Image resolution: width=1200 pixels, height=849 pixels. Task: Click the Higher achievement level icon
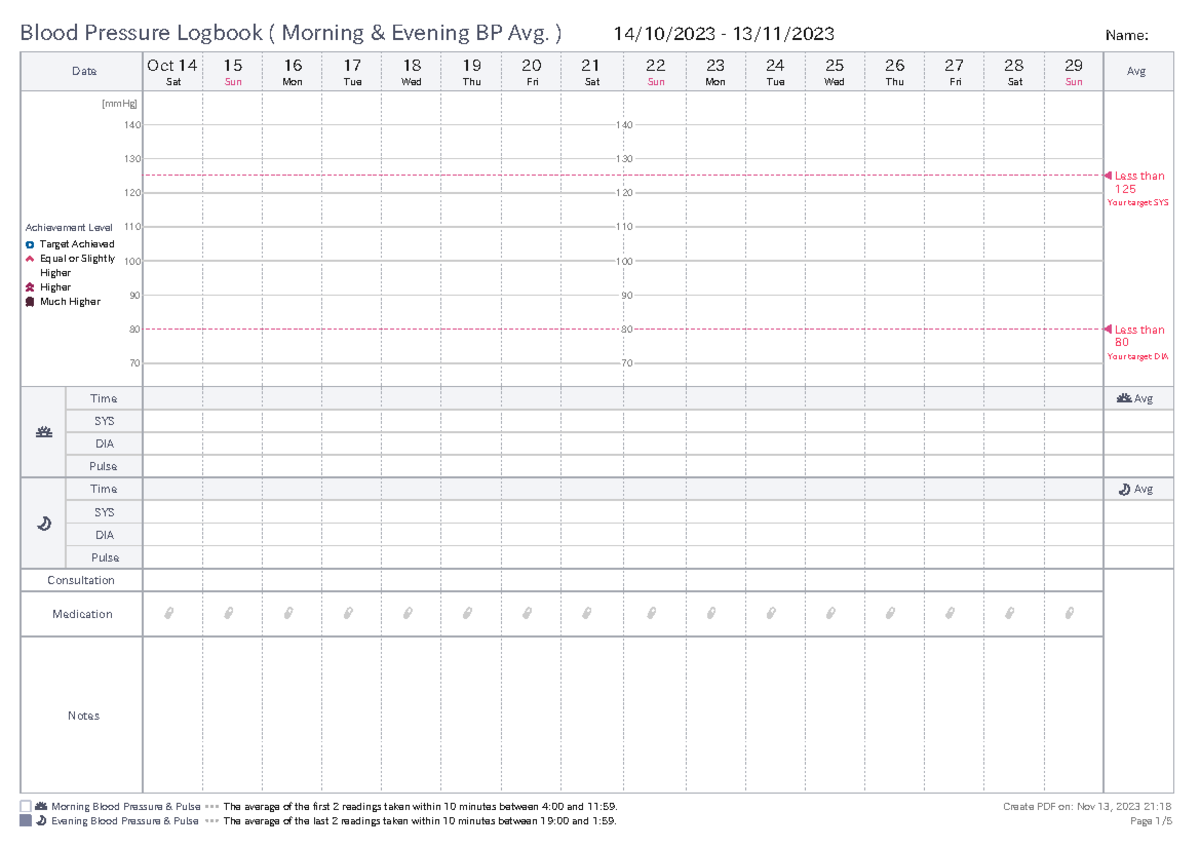coord(31,287)
